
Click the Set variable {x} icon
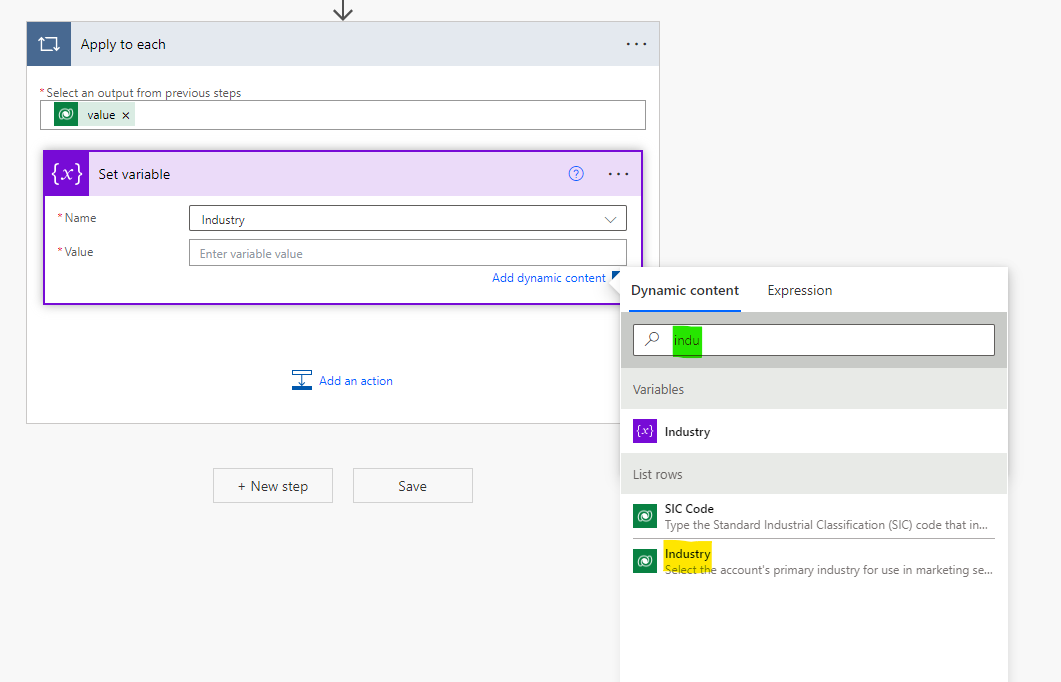tap(65, 174)
